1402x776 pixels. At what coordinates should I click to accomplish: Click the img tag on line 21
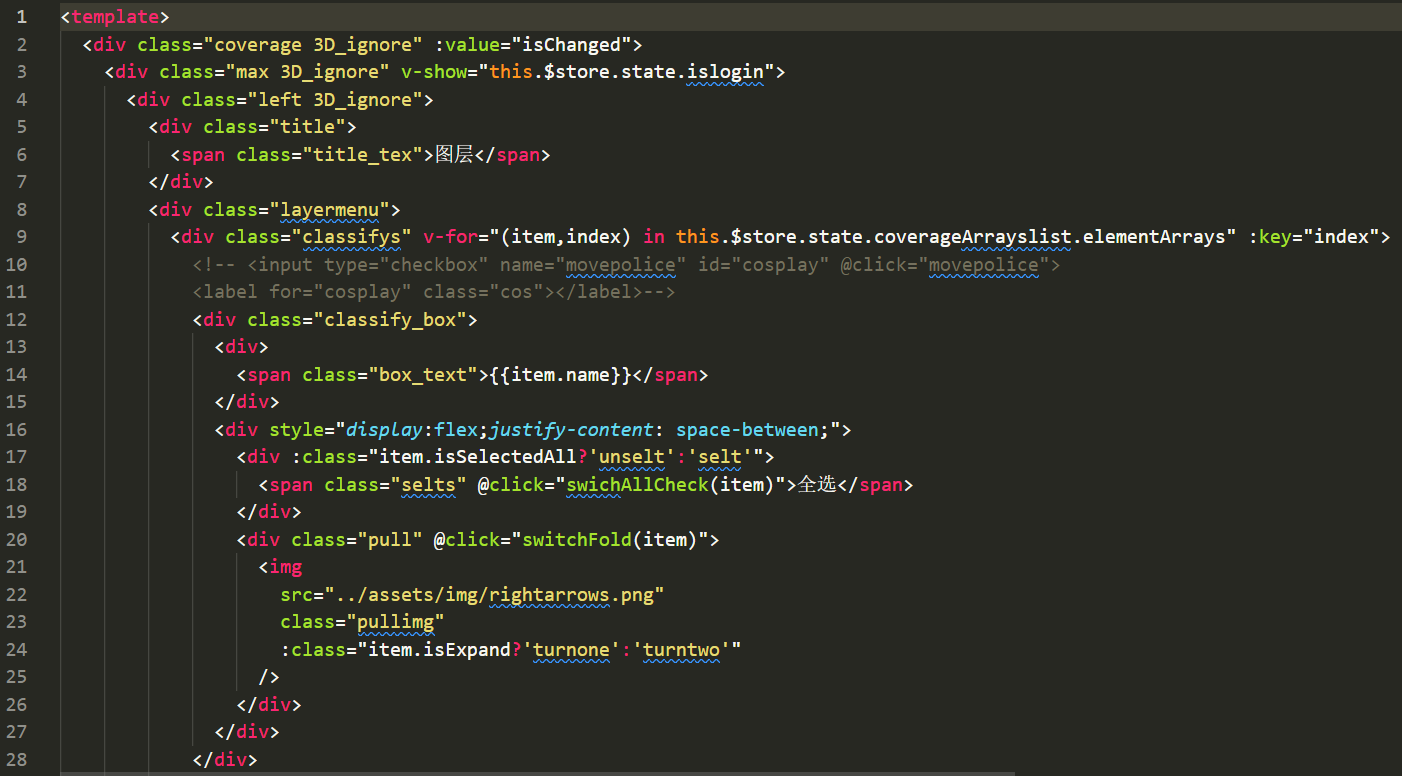[x=280, y=567]
